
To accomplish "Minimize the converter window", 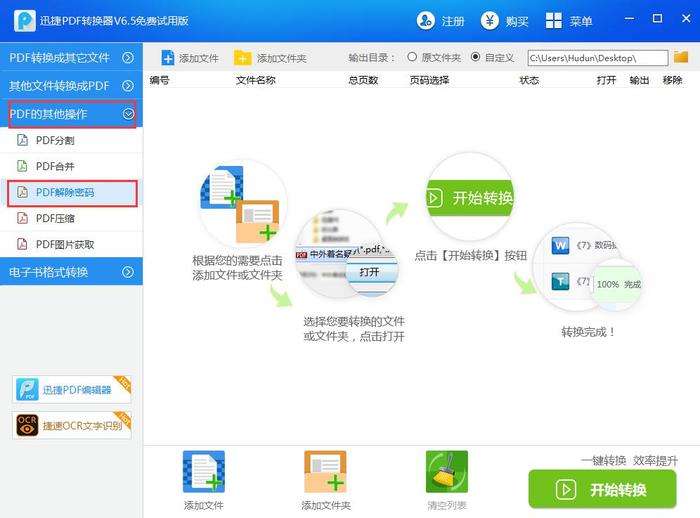I will pyautogui.click(x=629, y=19).
